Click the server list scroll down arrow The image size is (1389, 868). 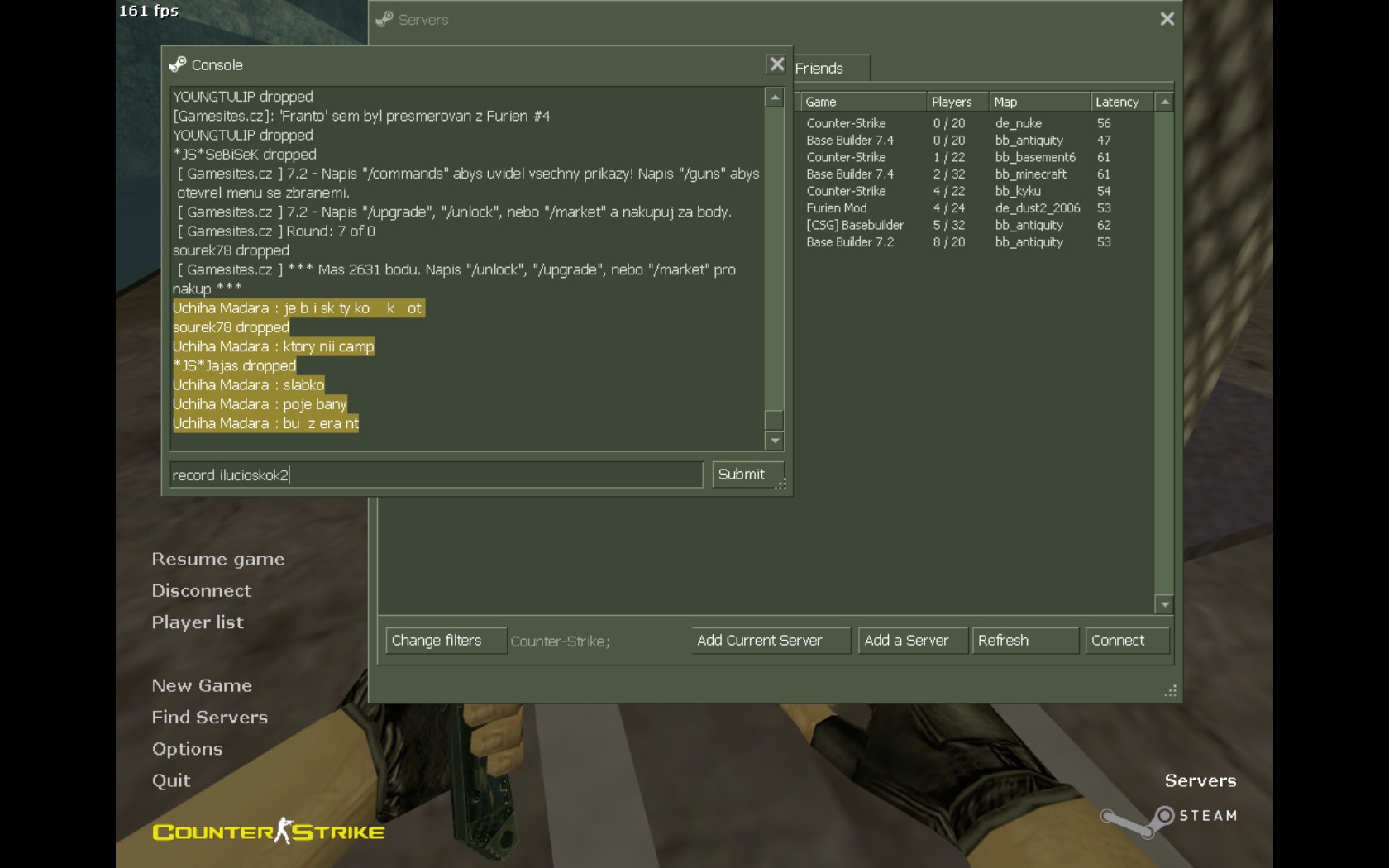click(1164, 604)
